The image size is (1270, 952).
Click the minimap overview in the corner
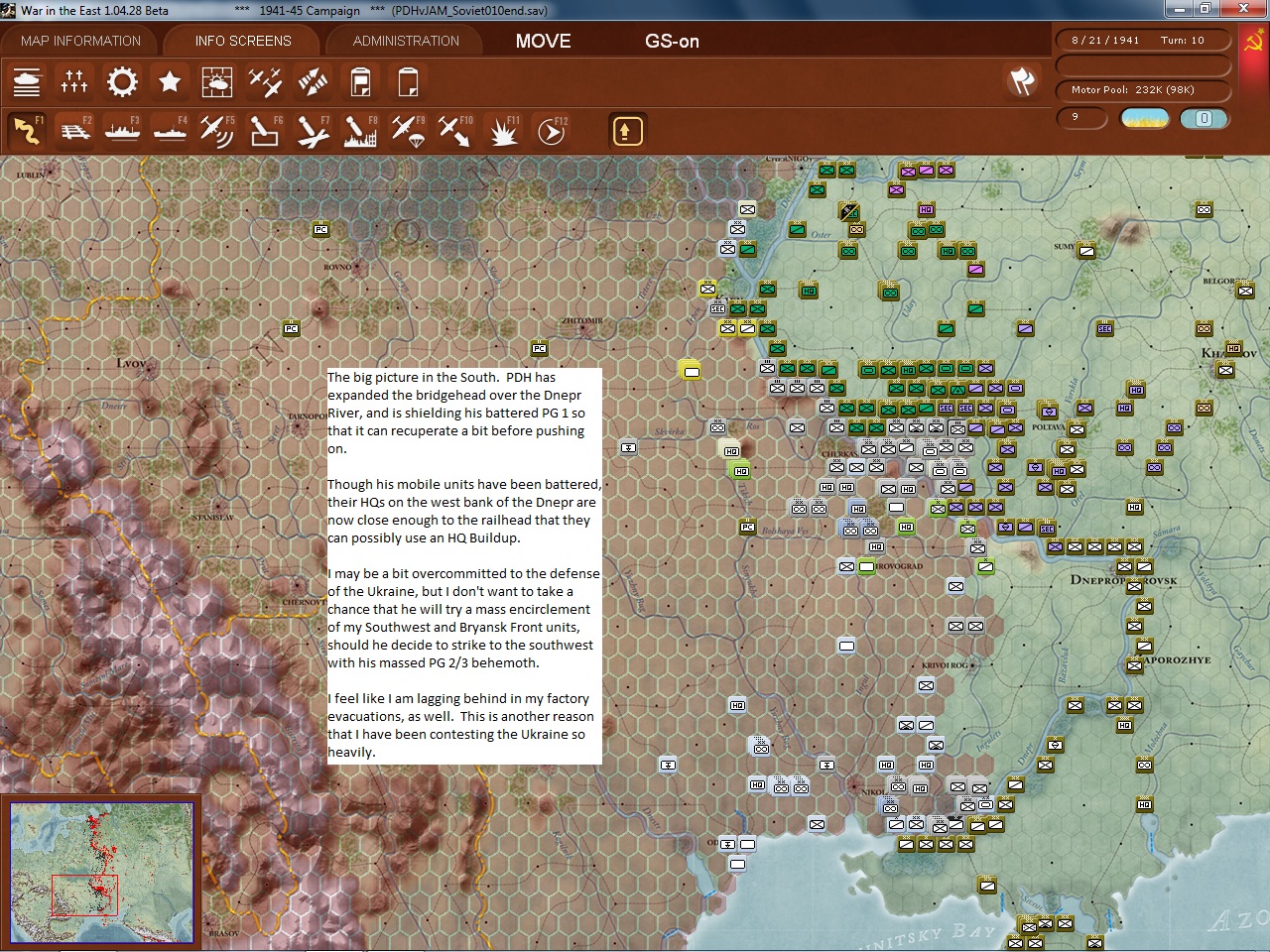(x=102, y=873)
